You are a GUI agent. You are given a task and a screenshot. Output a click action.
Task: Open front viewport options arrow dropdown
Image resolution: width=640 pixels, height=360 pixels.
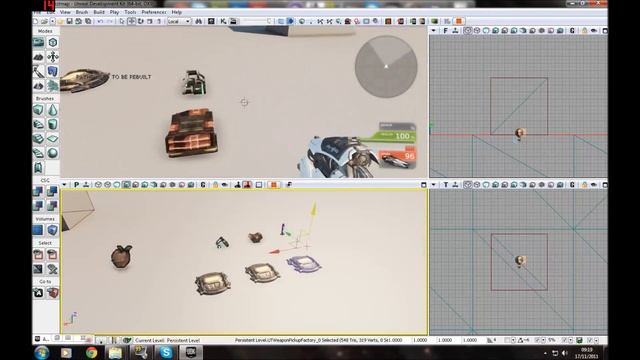click(x=433, y=31)
